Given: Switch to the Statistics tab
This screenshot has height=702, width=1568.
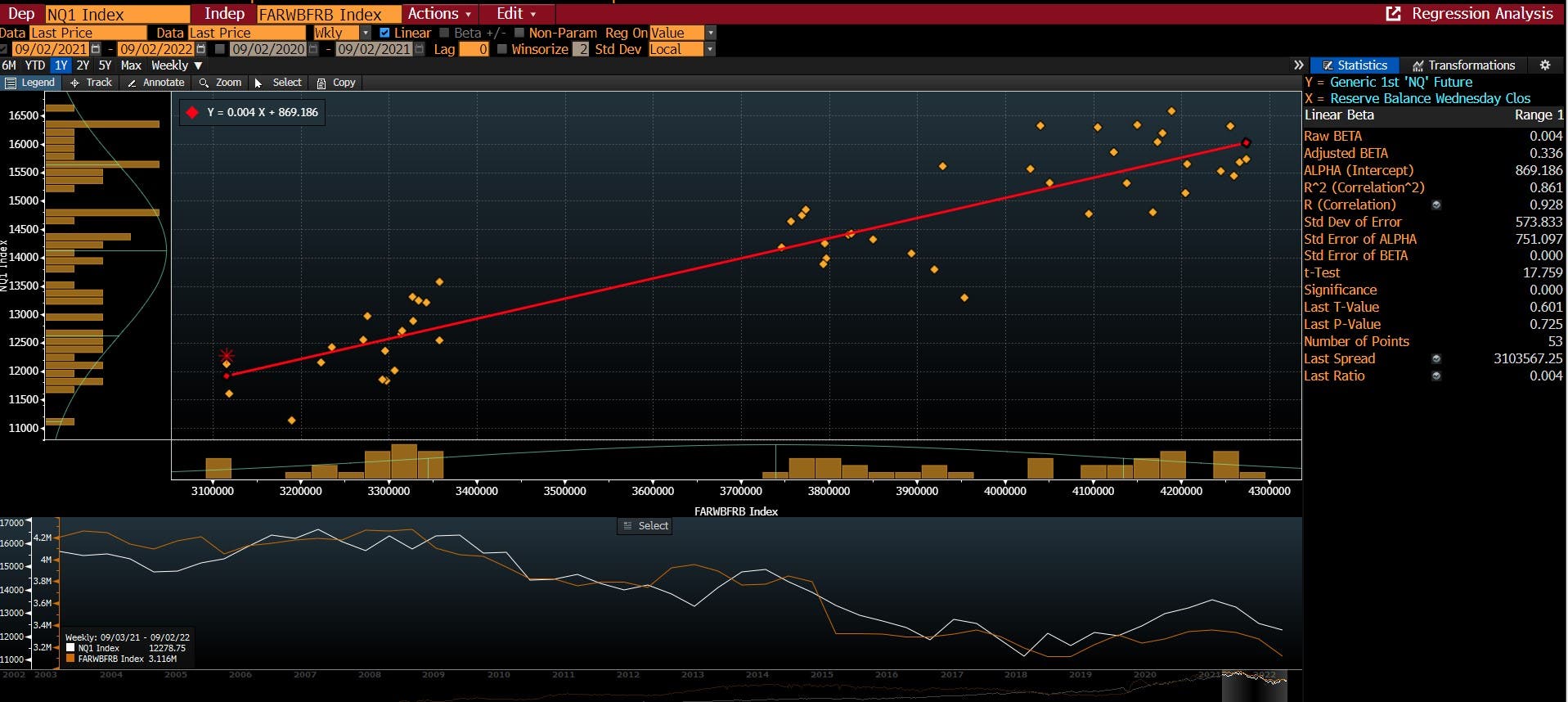Looking at the screenshot, I should point(1354,65).
